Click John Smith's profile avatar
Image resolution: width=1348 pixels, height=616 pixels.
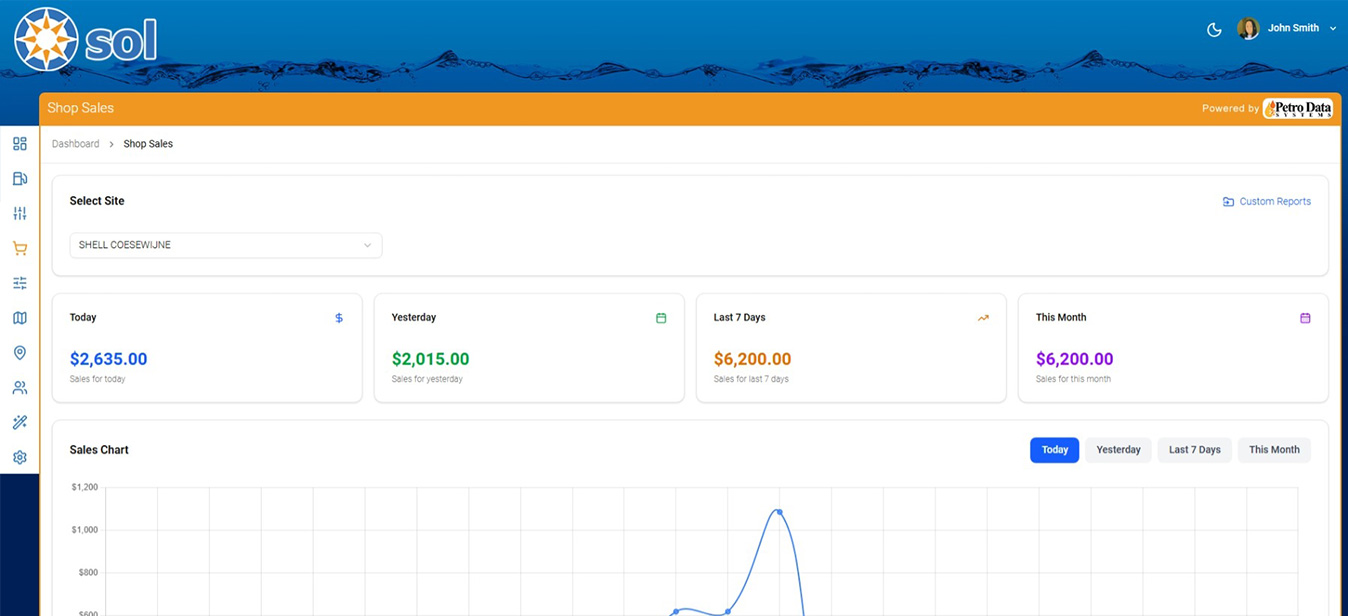tap(1248, 28)
